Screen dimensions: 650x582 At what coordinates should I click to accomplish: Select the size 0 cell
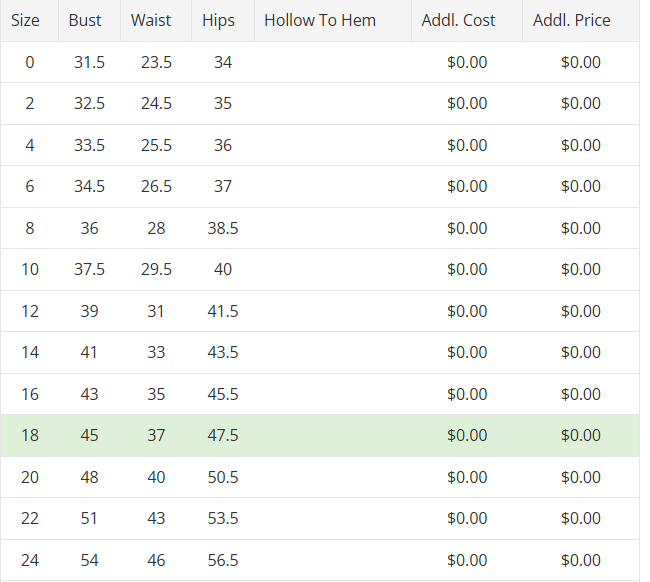tap(30, 62)
